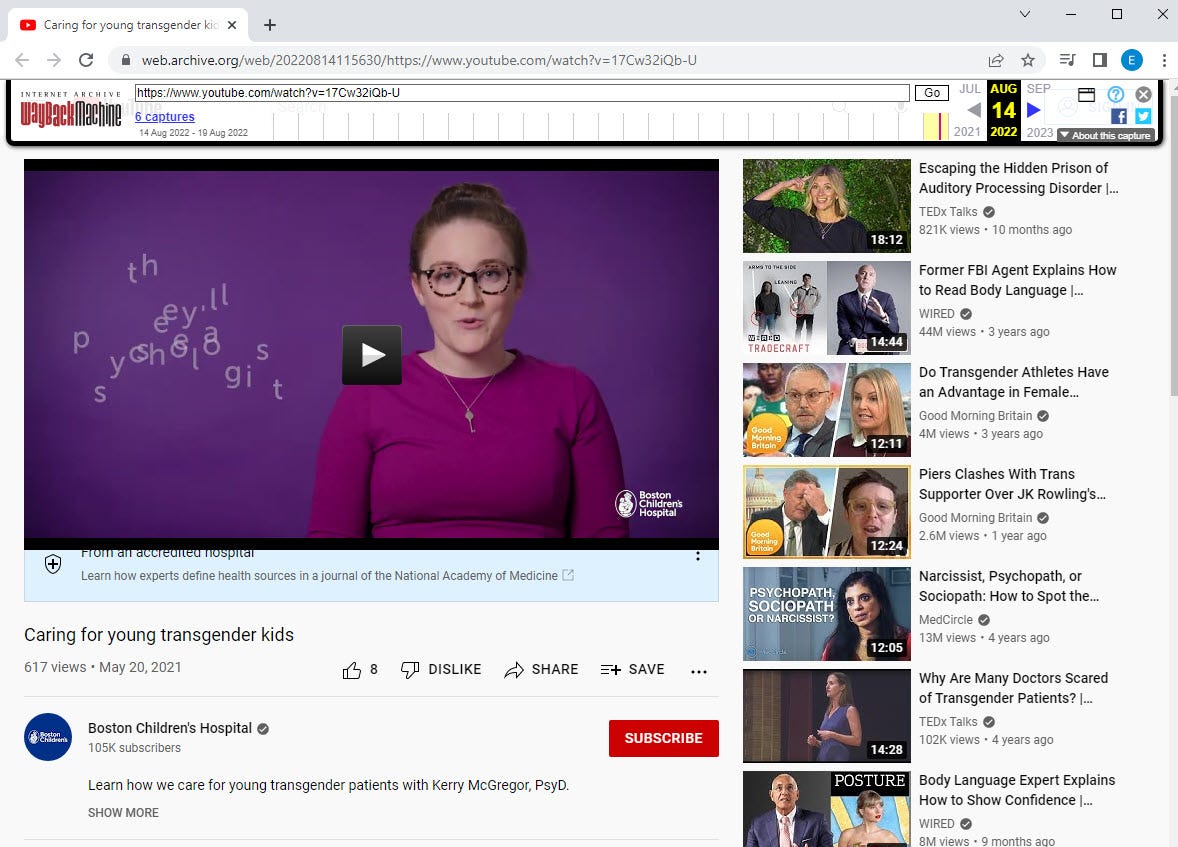1178x847 pixels.
Task: Open the health info panel's vertical dots menu
Action: pos(698,556)
